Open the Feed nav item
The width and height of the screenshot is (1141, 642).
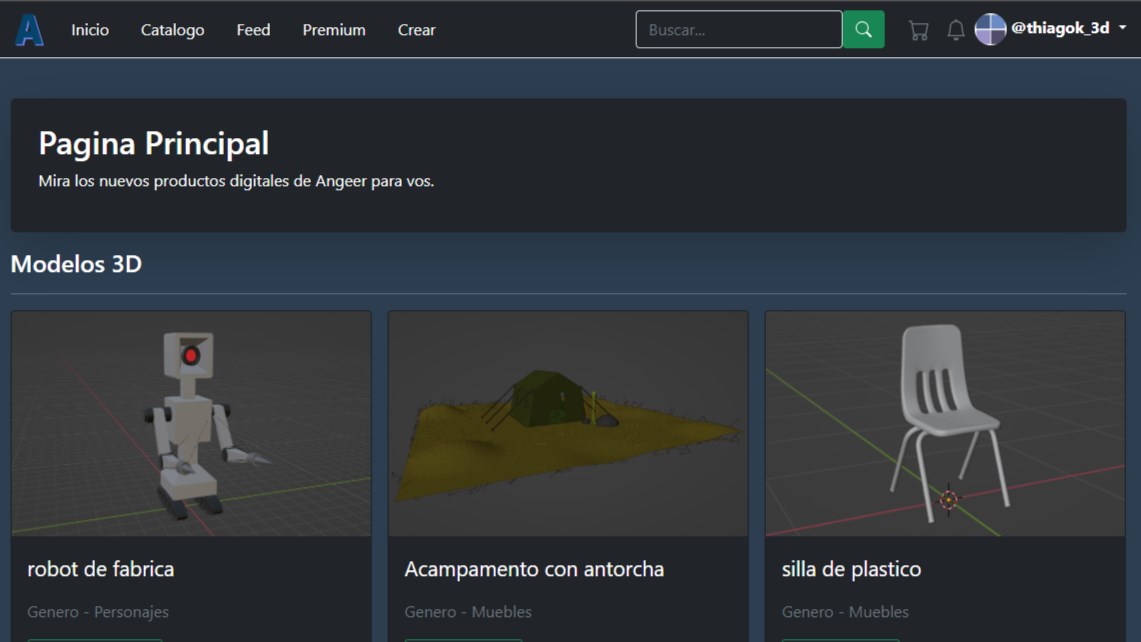tap(253, 30)
